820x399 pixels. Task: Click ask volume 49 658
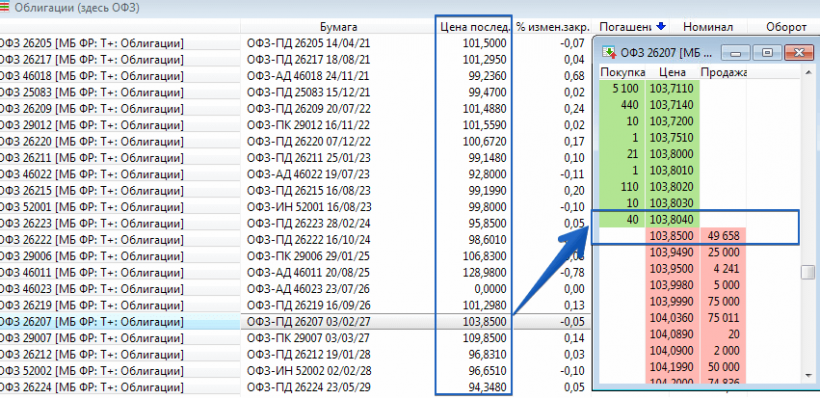[x=723, y=236]
